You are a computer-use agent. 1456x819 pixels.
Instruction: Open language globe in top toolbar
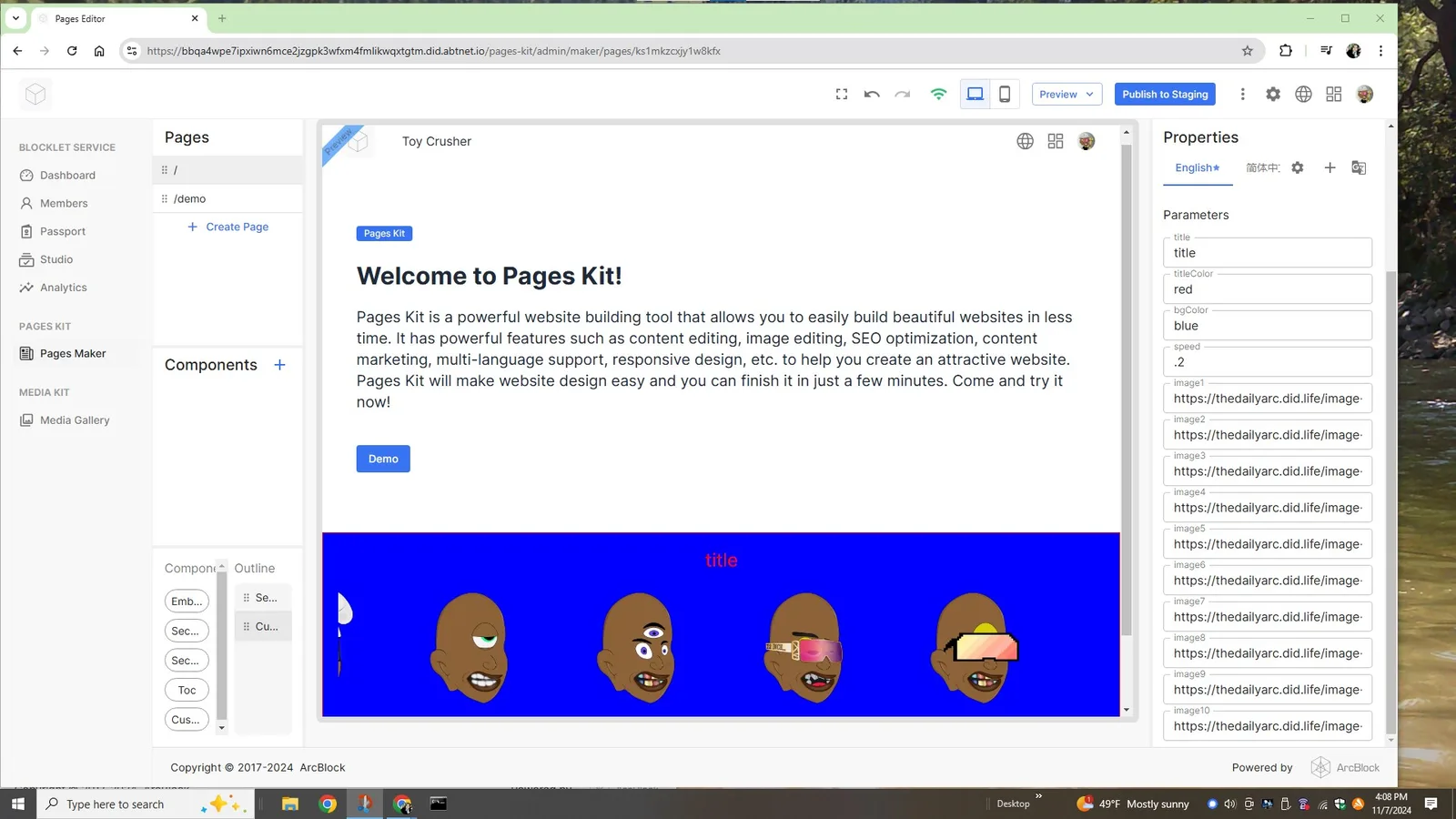point(1303,94)
